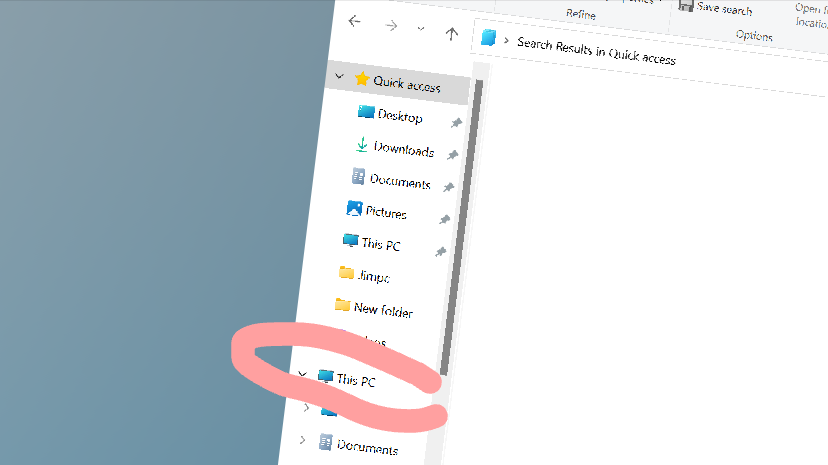
Task: Select the root This PC tree node
Action: point(356,380)
